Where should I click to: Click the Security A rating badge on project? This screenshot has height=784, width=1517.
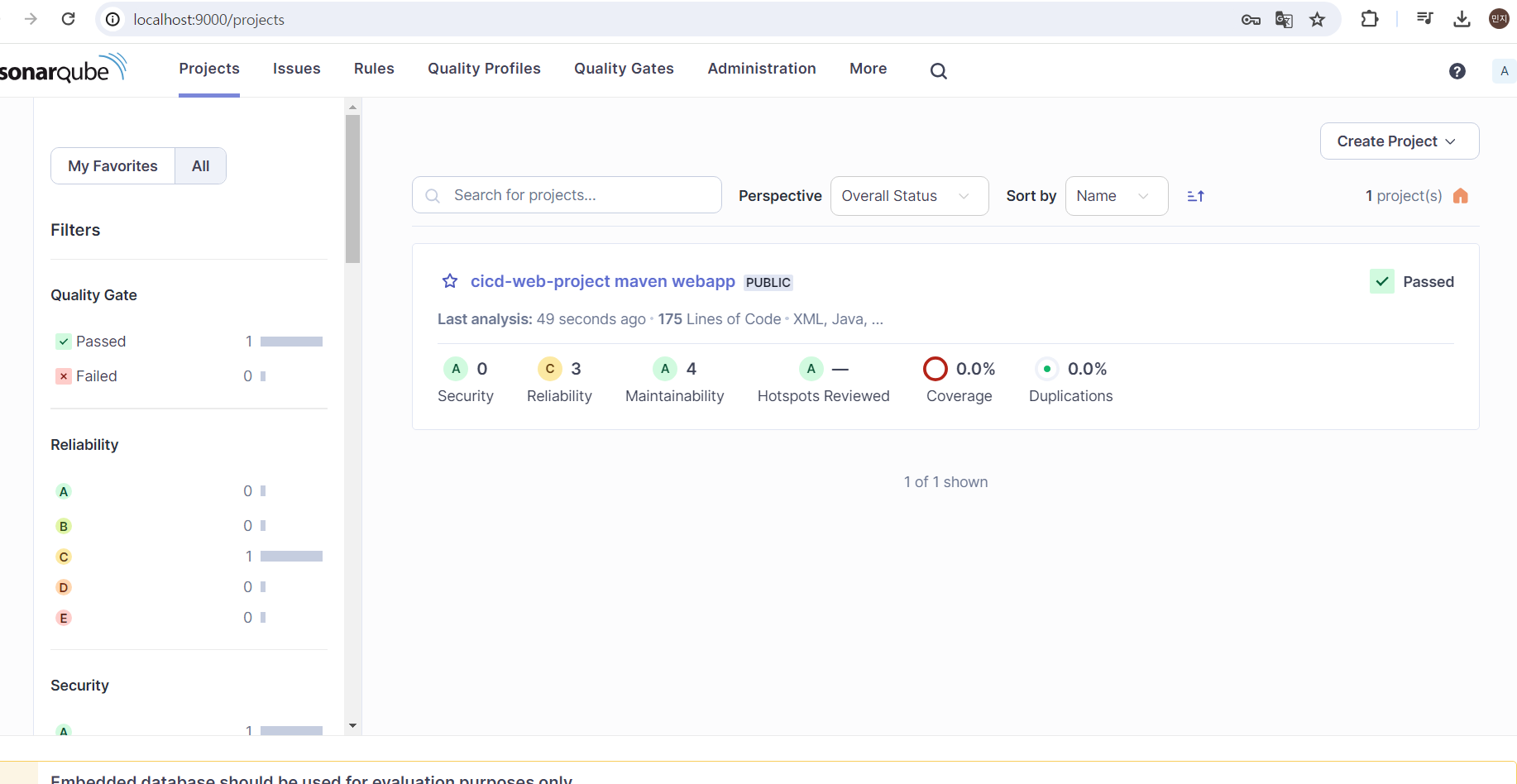pyautogui.click(x=456, y=369)
